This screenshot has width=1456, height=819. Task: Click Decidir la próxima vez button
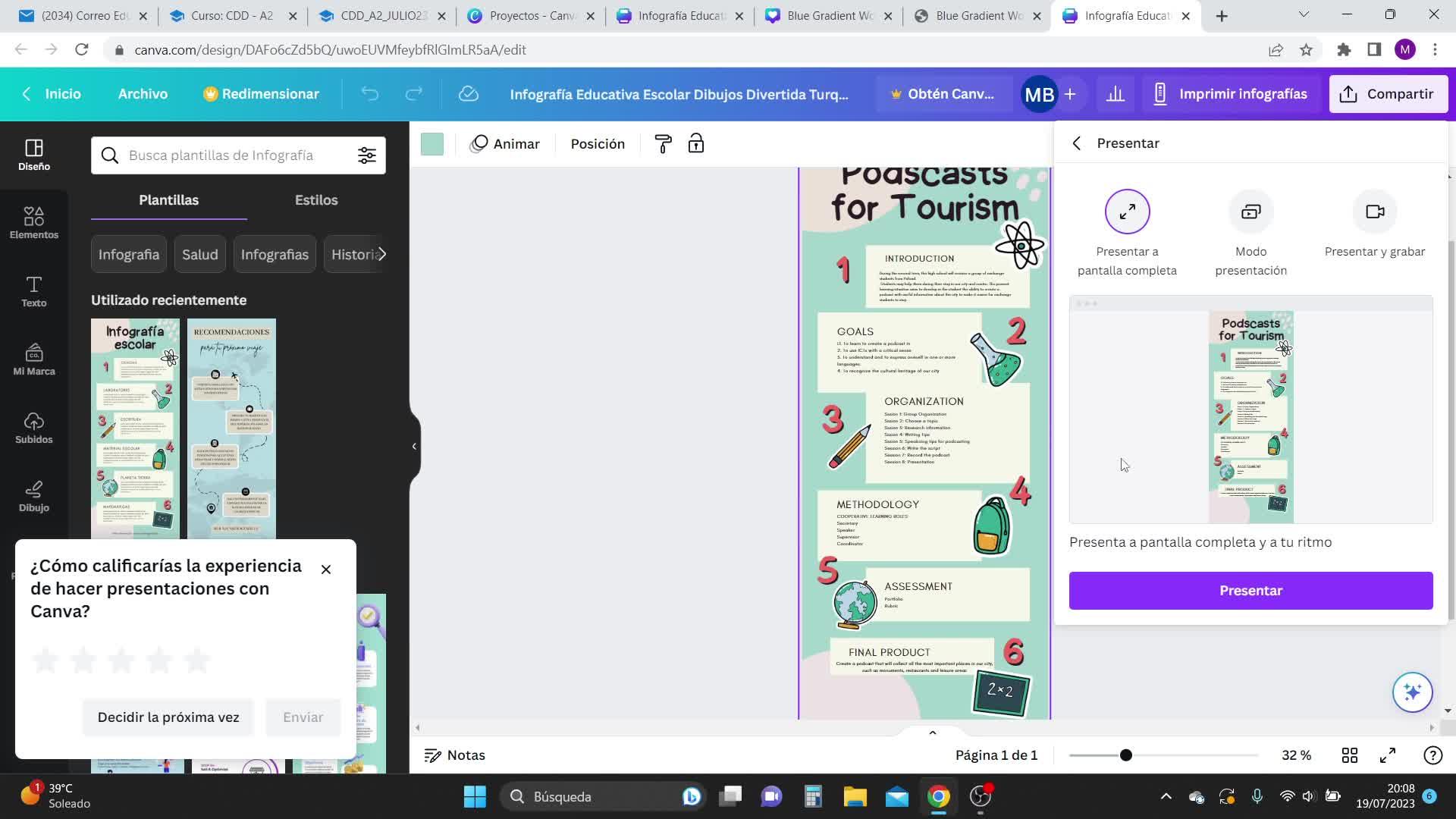(x=168, y=717)
